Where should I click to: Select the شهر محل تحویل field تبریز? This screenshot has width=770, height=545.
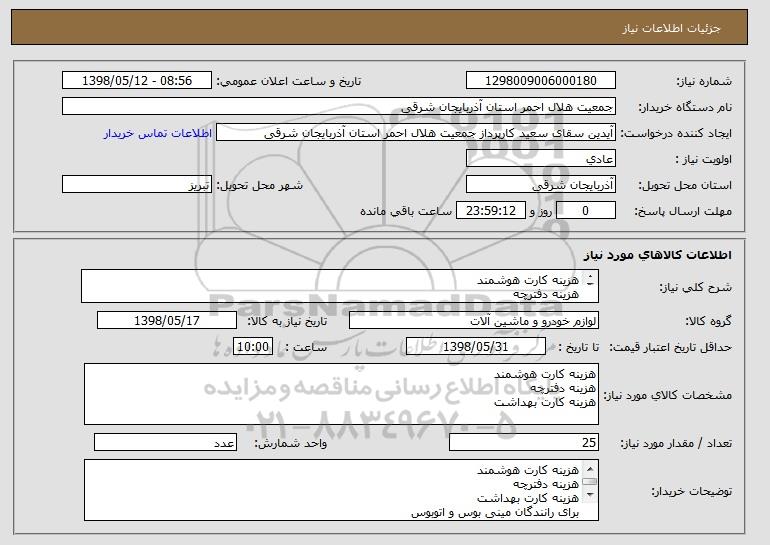tap(137, 185)
